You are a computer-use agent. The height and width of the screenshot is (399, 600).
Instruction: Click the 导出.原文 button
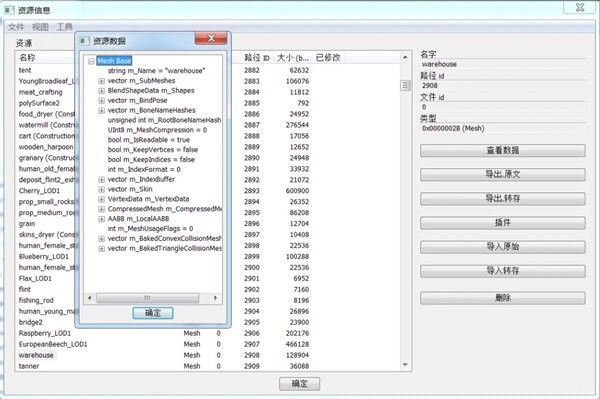pyautogui.click(x=502, y=174)
